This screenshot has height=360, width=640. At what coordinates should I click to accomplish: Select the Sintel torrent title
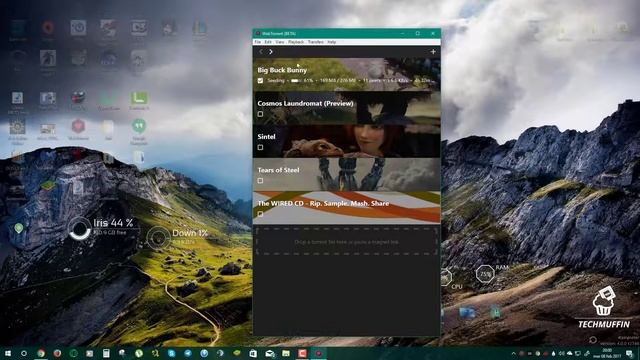(x=267, y=137)
